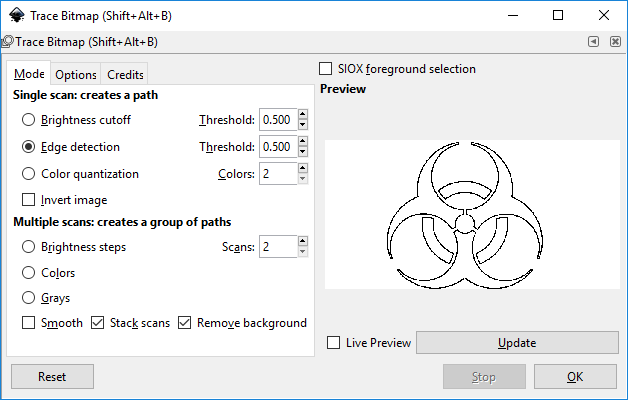Viewport: 628px width, 400px height.
Task: Close the docked Trace Bitmap panel
Action: [x=615, y=41]
